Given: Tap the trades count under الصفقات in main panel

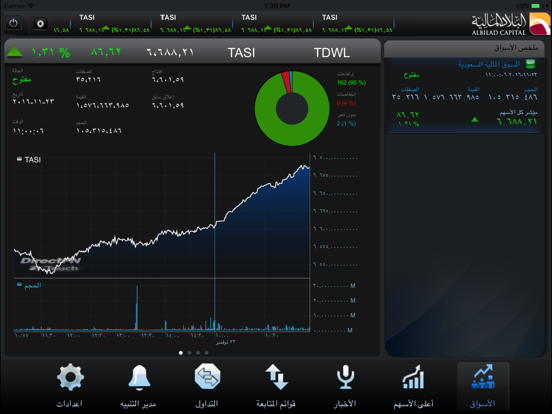Looking at the screenshot, I should tap(88, 80).
